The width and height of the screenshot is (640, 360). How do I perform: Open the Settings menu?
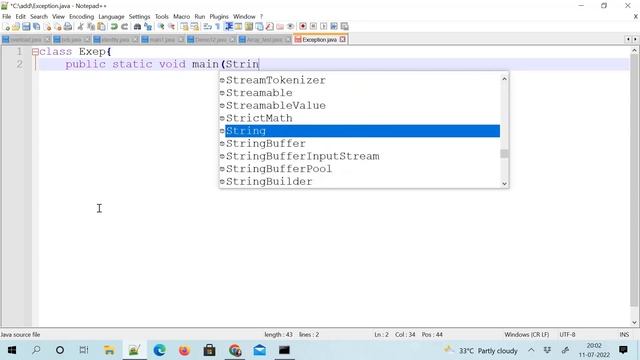[139, 17]
